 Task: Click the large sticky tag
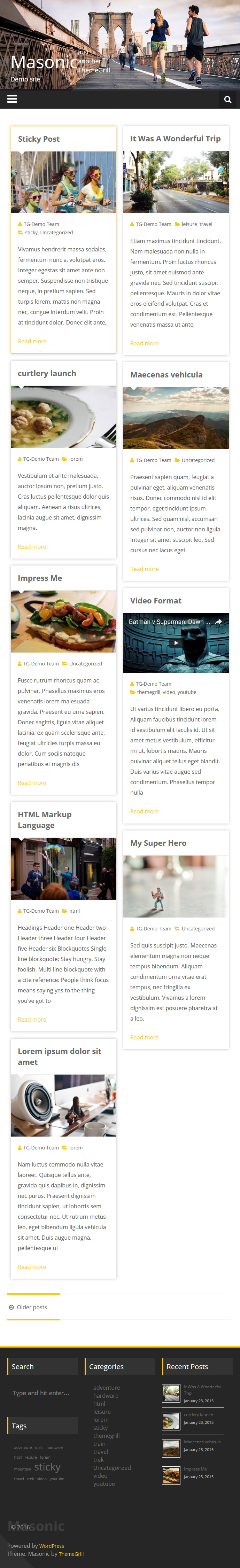click(47, 1467)
